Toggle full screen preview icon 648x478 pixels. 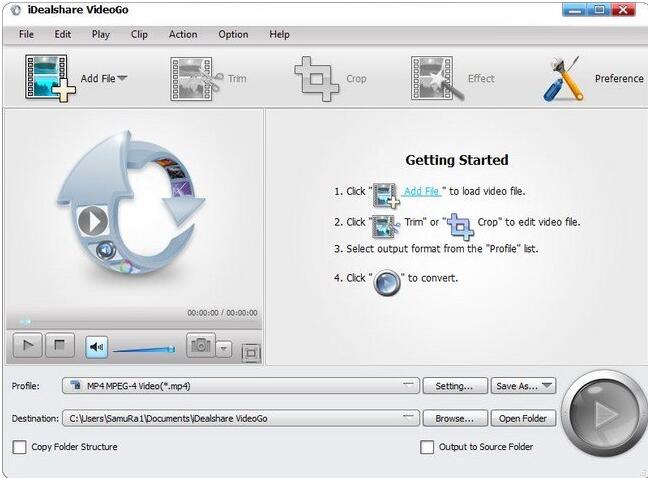tap(251, 353)
